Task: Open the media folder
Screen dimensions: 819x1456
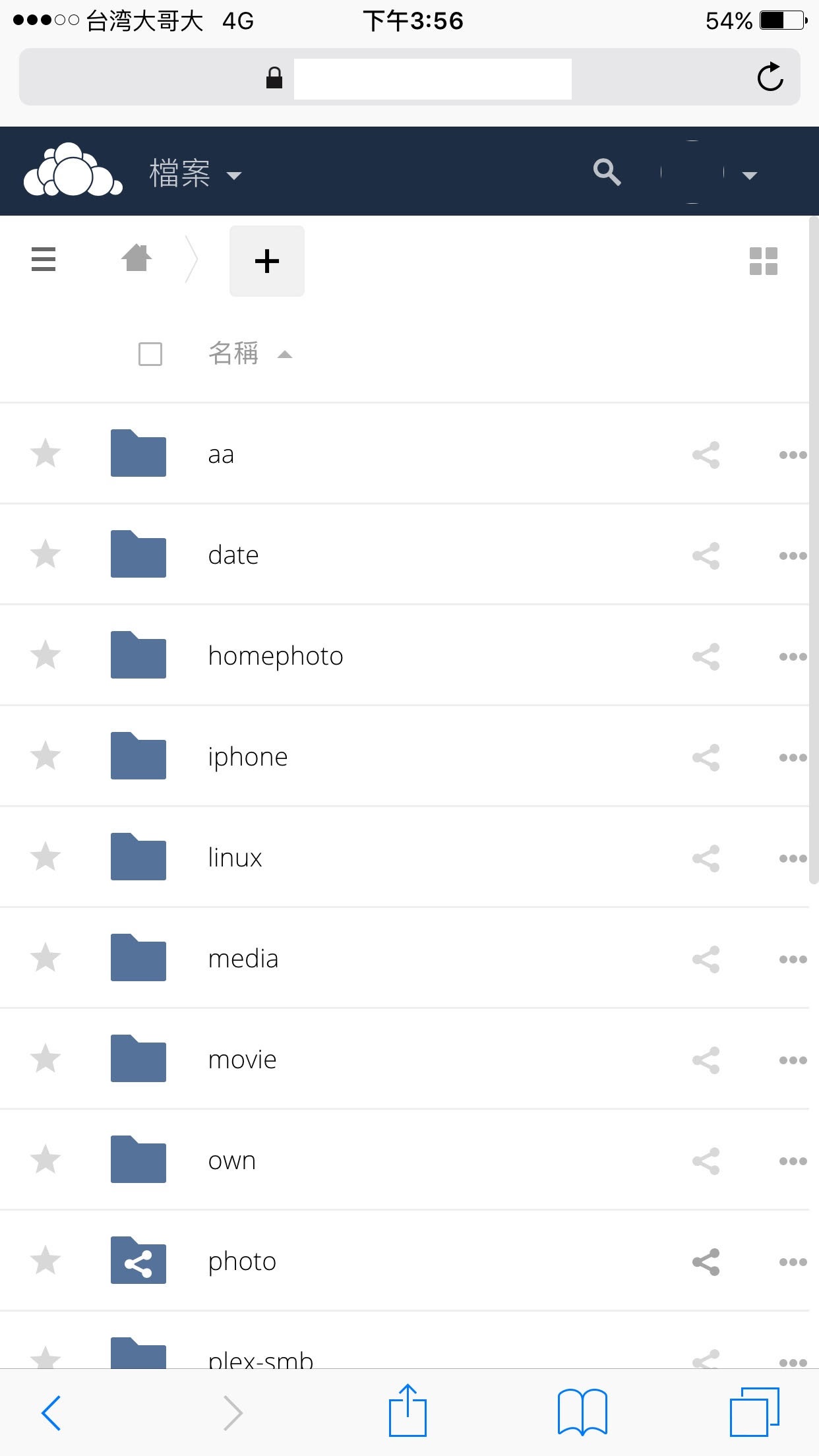Action: (x=243, y=959)
